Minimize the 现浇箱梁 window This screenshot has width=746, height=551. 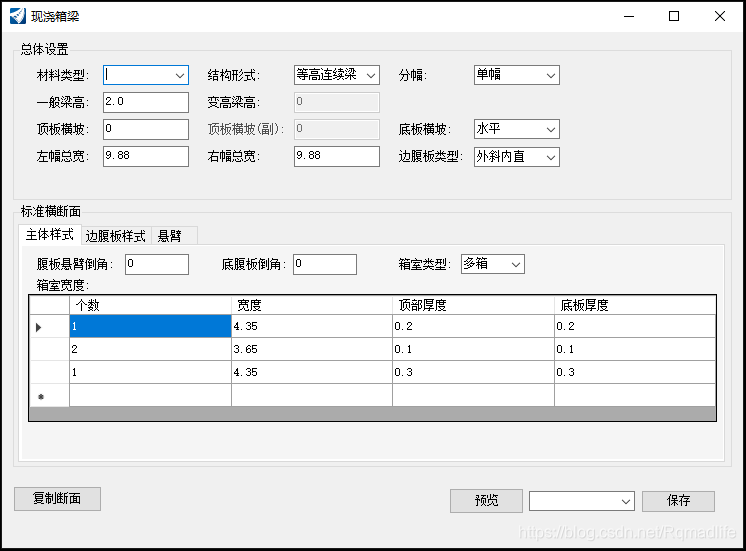(x=629, y=16)
